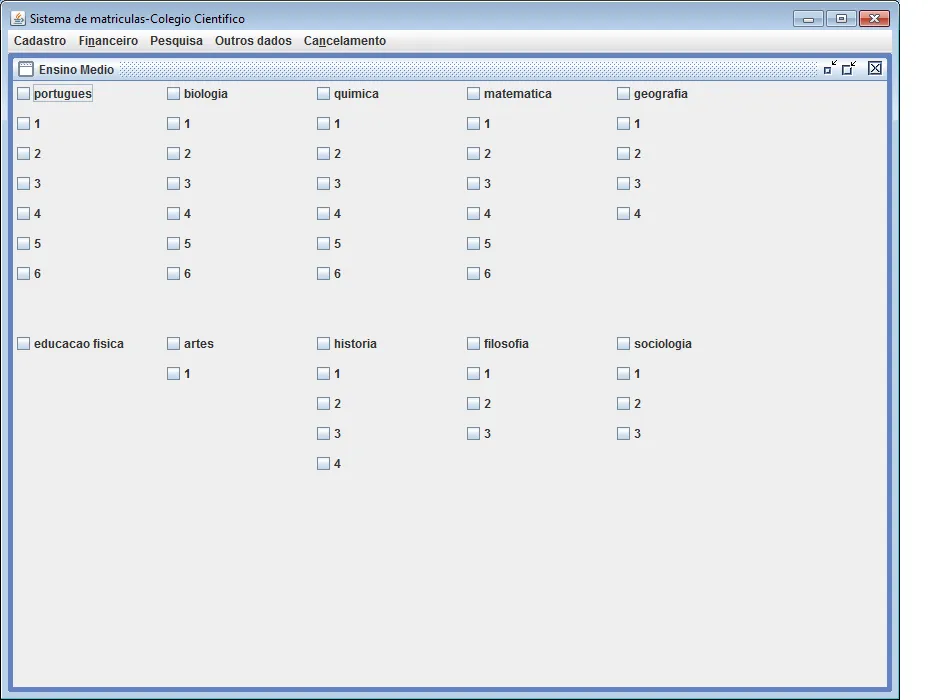Close the Ensino Medio internal frame
This screenshot has height=700, width=938.
coord(875,68)
